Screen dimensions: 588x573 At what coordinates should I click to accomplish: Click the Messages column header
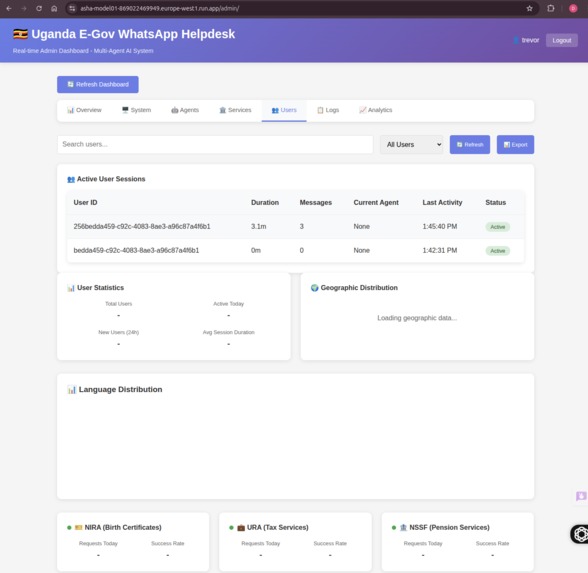tap(316, 202)
